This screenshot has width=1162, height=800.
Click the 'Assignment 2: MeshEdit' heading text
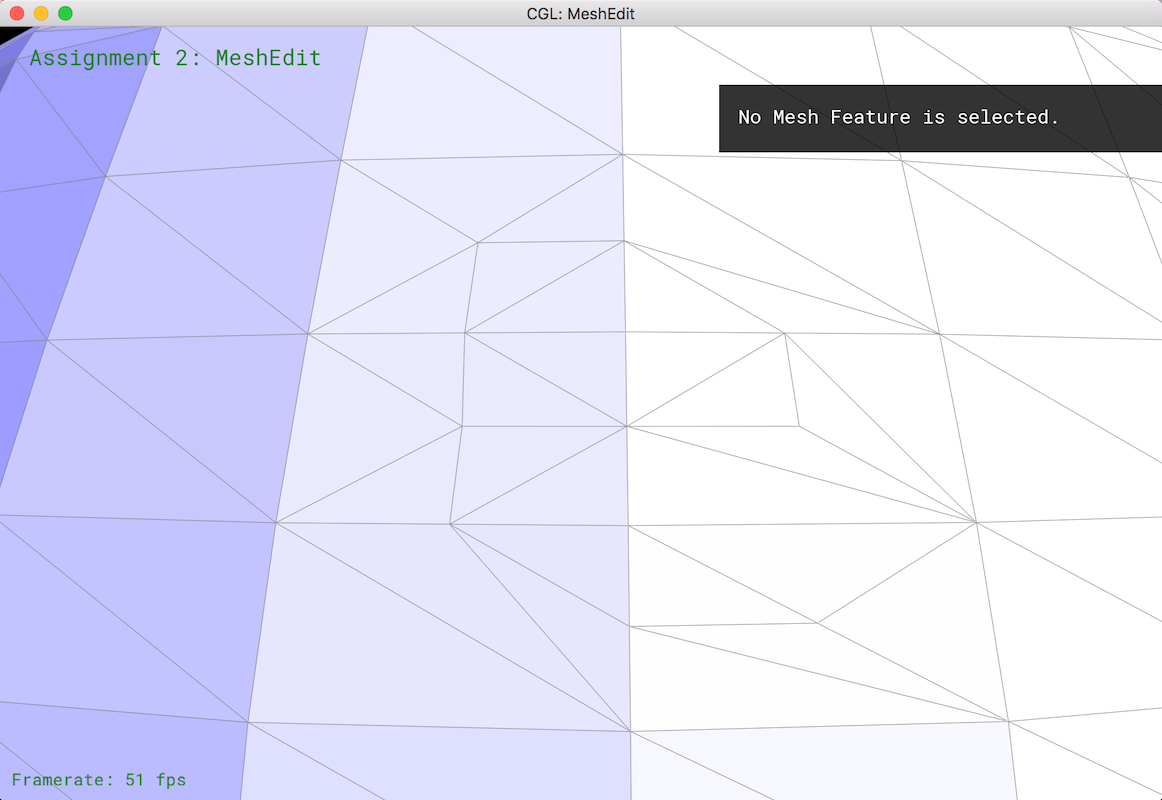click(x=175, y=58)
